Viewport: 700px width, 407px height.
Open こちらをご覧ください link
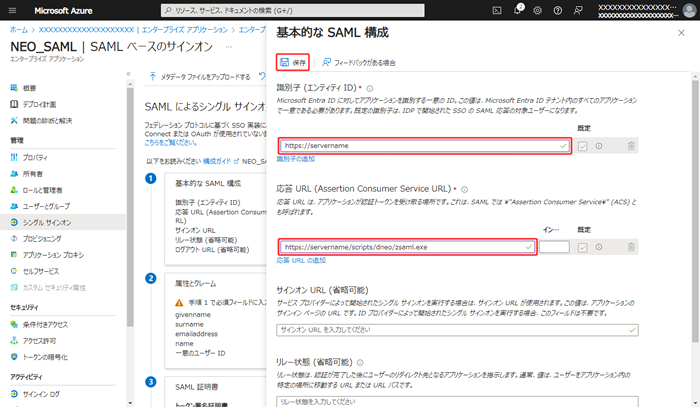171,143
